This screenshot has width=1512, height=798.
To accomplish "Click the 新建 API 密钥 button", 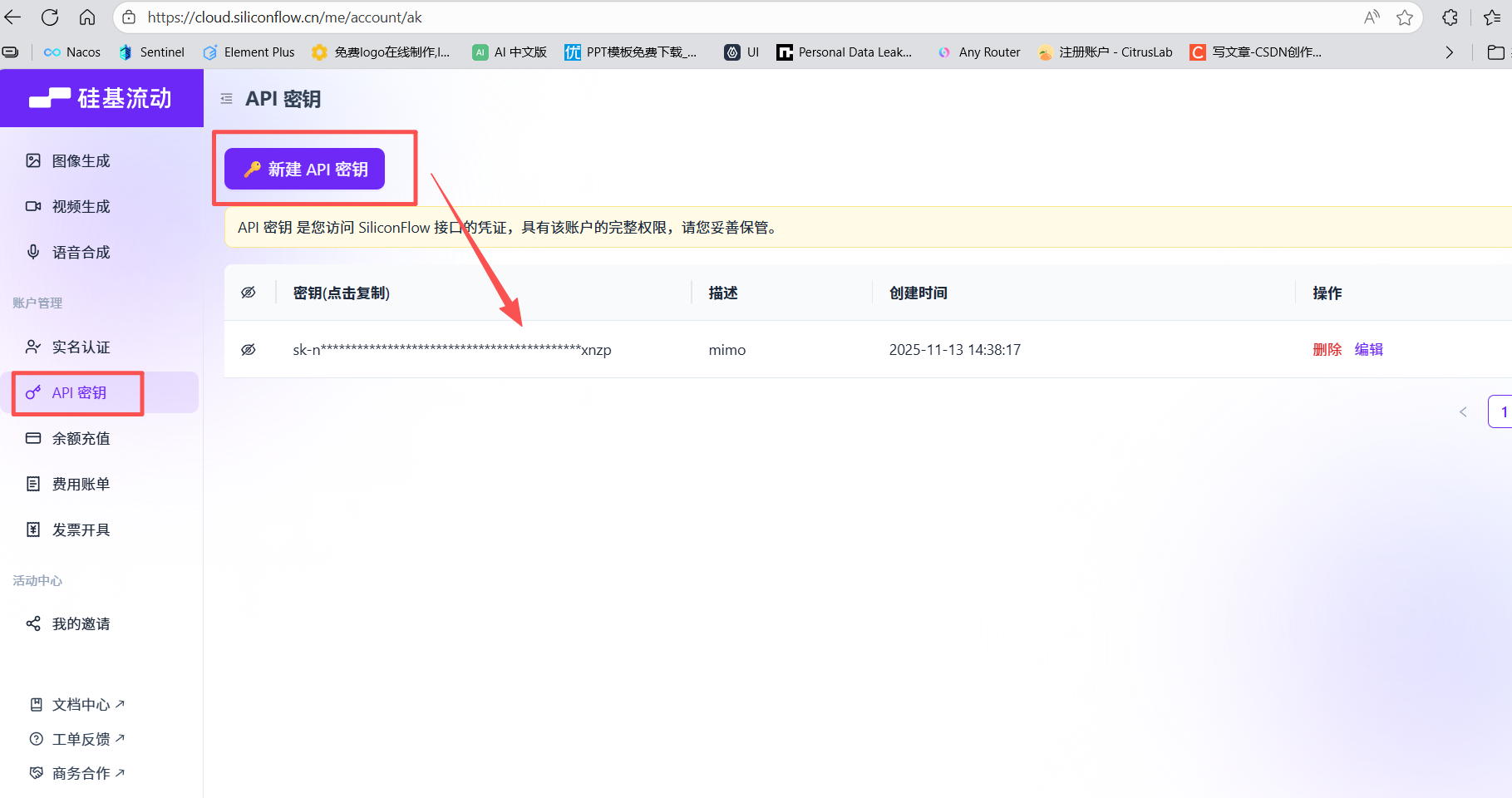I will tap(304, 169).
